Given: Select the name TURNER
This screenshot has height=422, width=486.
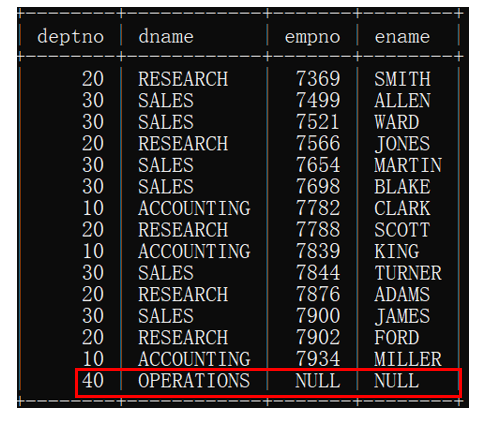Looking at the screenshot, I should pyautogui.click(x=408, y=273).
